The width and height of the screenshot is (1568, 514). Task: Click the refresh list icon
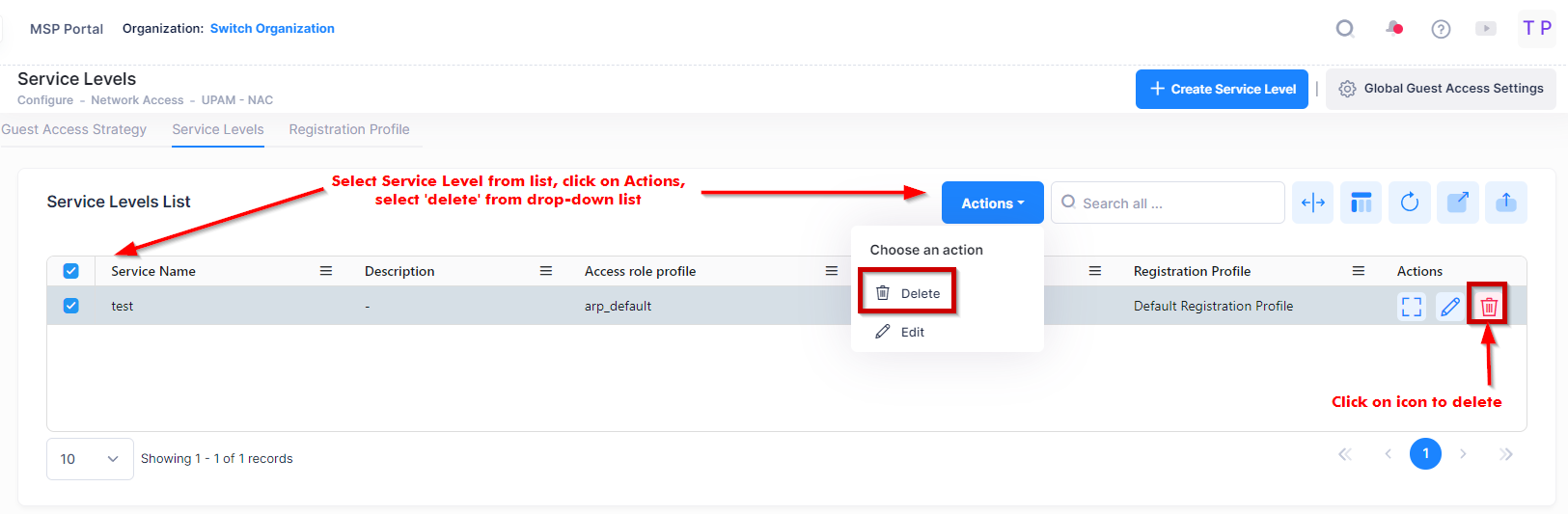(x=1409, y=203)
